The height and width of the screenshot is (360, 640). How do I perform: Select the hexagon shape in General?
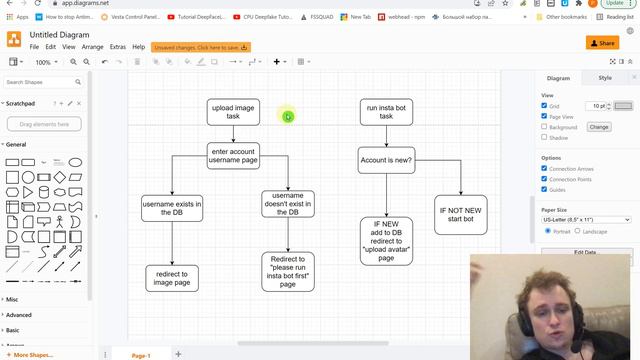[12, 192]
